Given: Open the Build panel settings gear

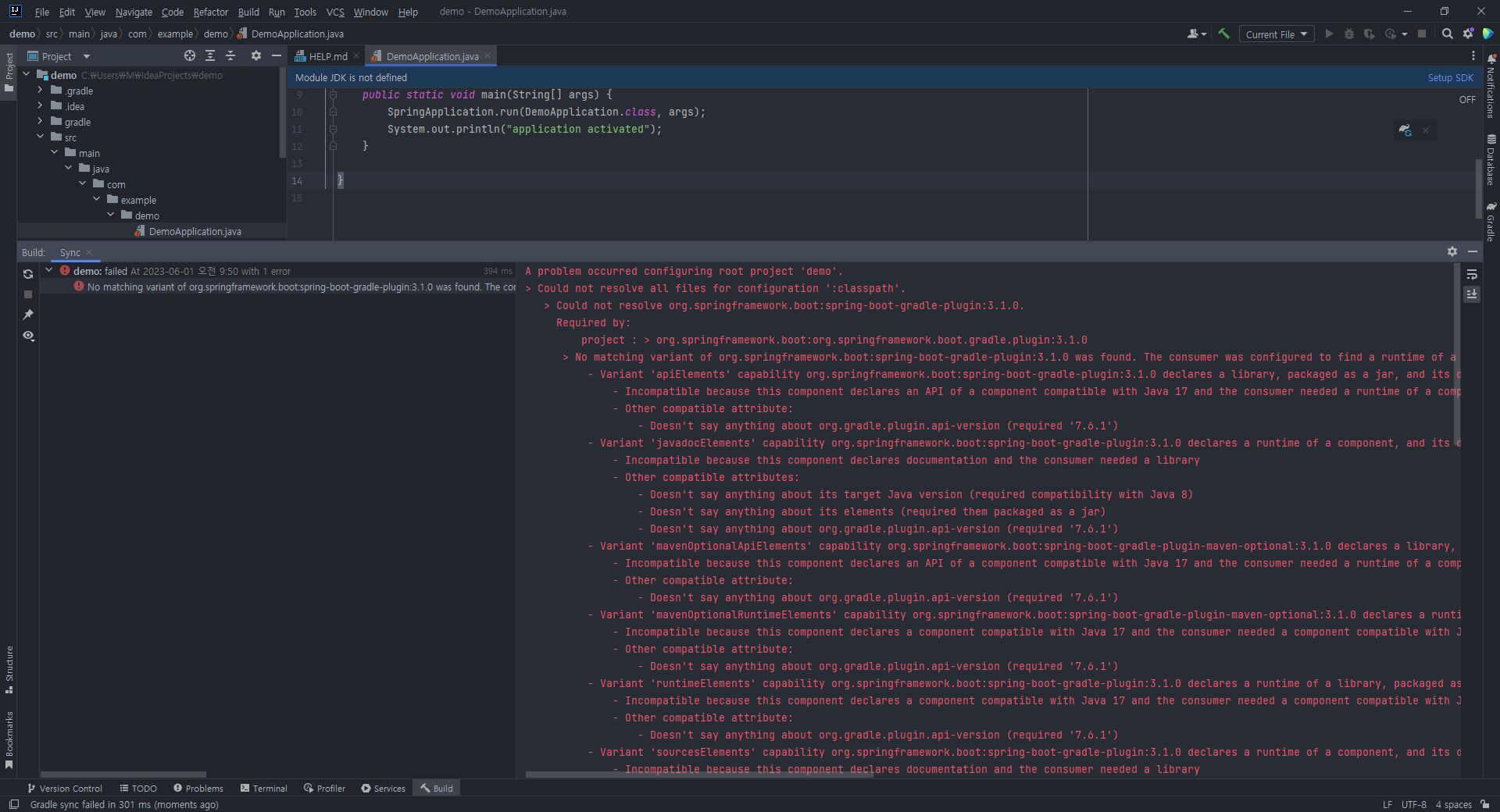Looking at the screenshot, I should click(x=1452, y=251).
